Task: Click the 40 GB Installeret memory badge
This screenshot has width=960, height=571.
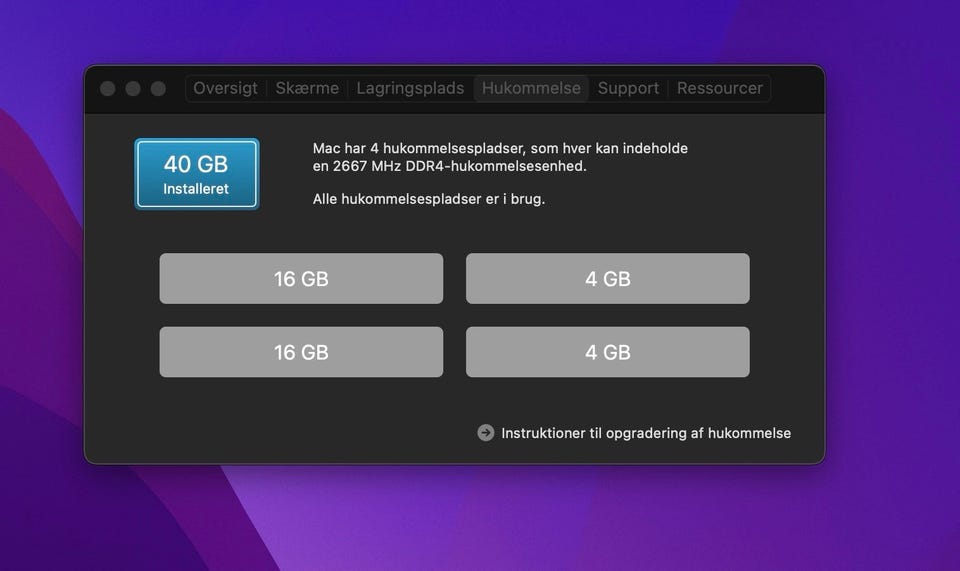Action: click(x=197, y=173)
